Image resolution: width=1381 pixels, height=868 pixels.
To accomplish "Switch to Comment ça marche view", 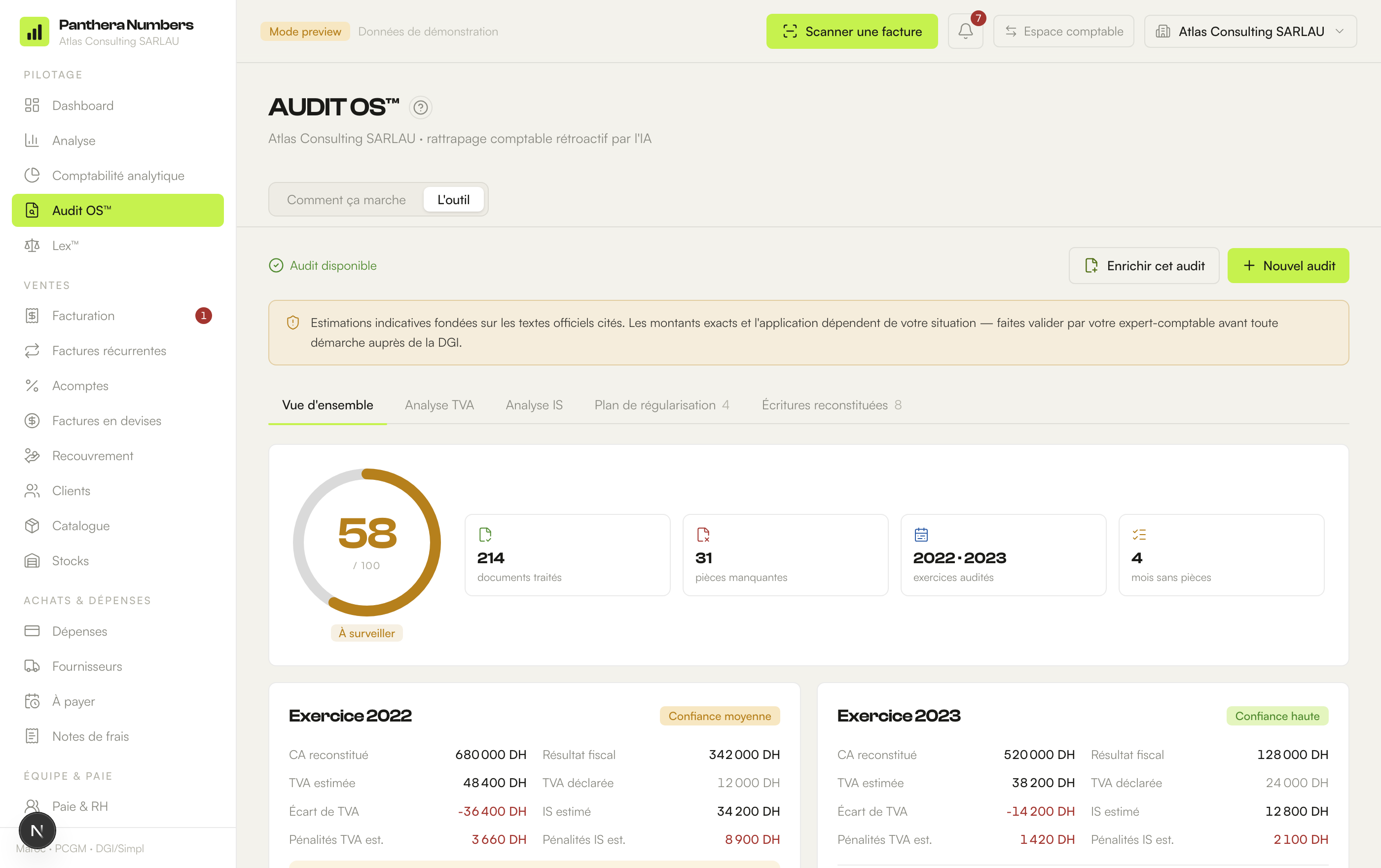I will pyautogui.click(x=346, y=200).
